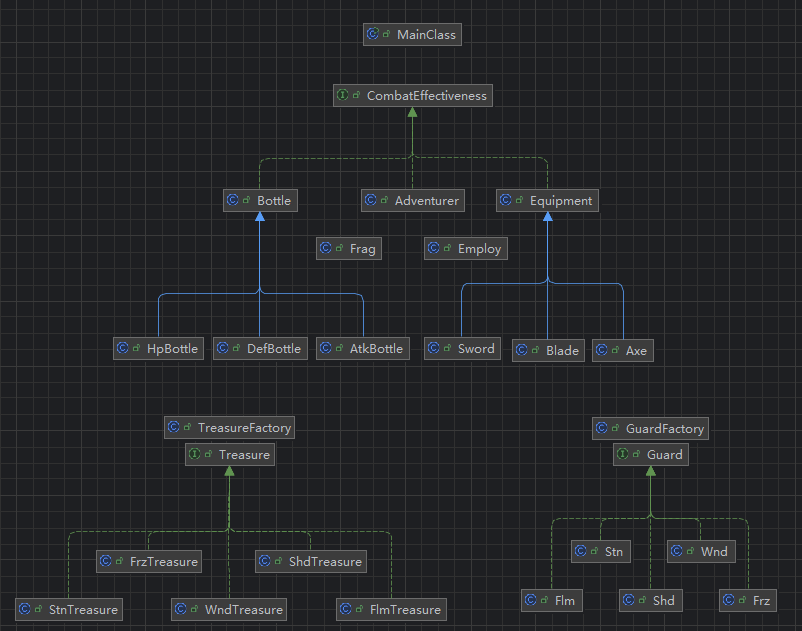This screenshot has height=631, width=802.
Task: Select the Employ class node
Action: coord(467,248)
